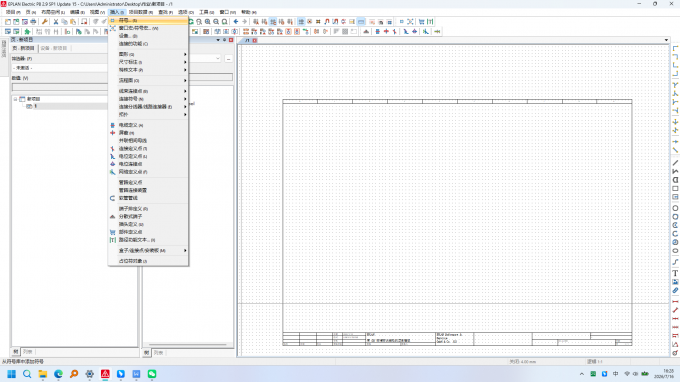This screenshot has height=382, width=680.
Task: Click the hyperlink paperclip icon in right toolbar
Action: [675, 291]
